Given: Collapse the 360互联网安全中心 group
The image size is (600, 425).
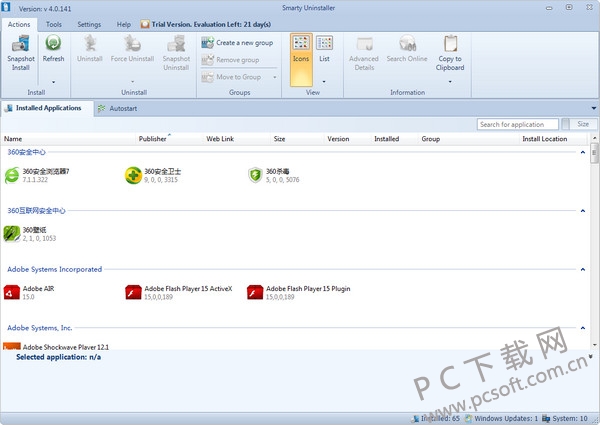Looking at the screenshot, I should [x=583, y=211].
